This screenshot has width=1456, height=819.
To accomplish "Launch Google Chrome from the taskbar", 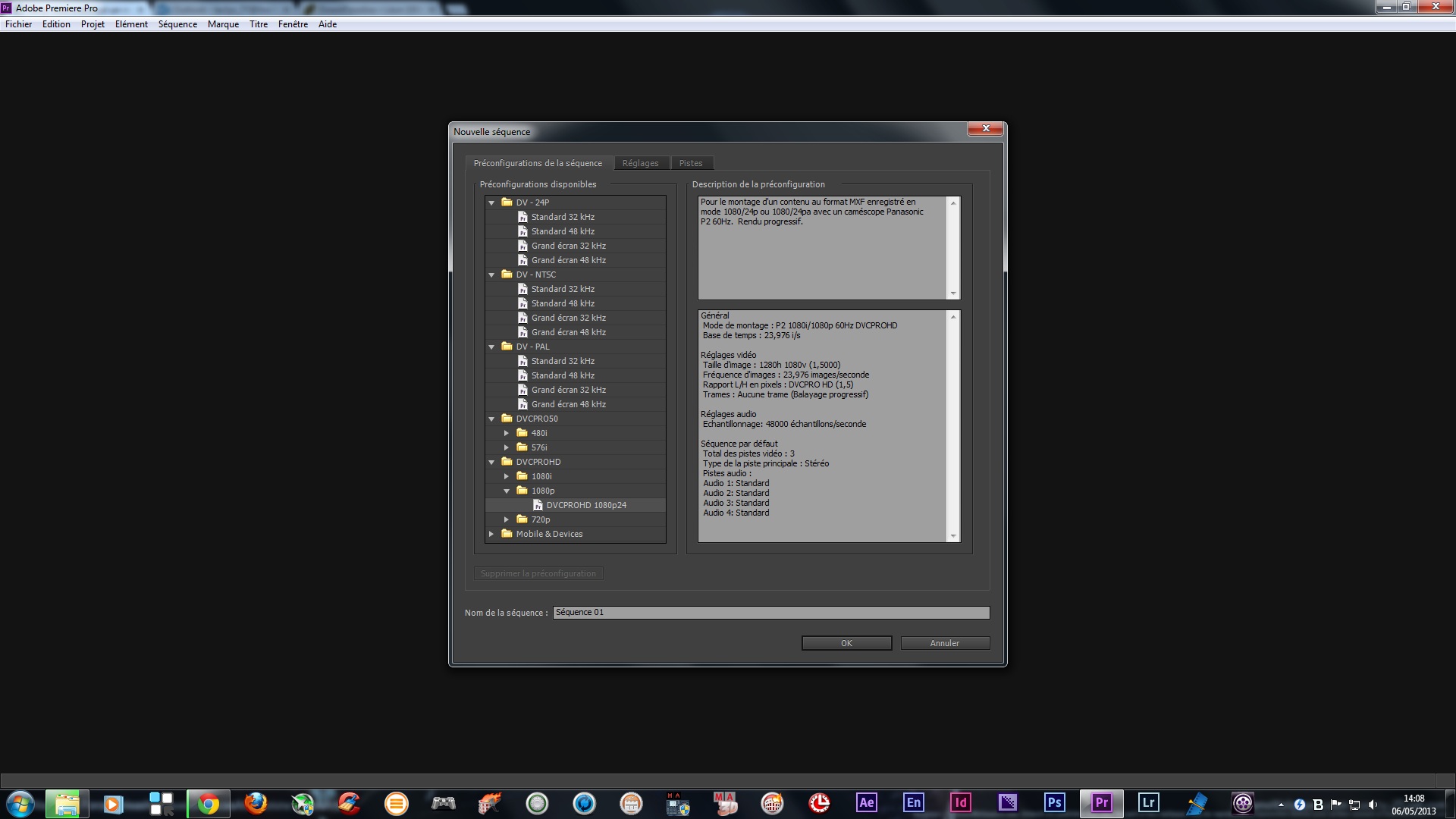I will pos(208,804).
